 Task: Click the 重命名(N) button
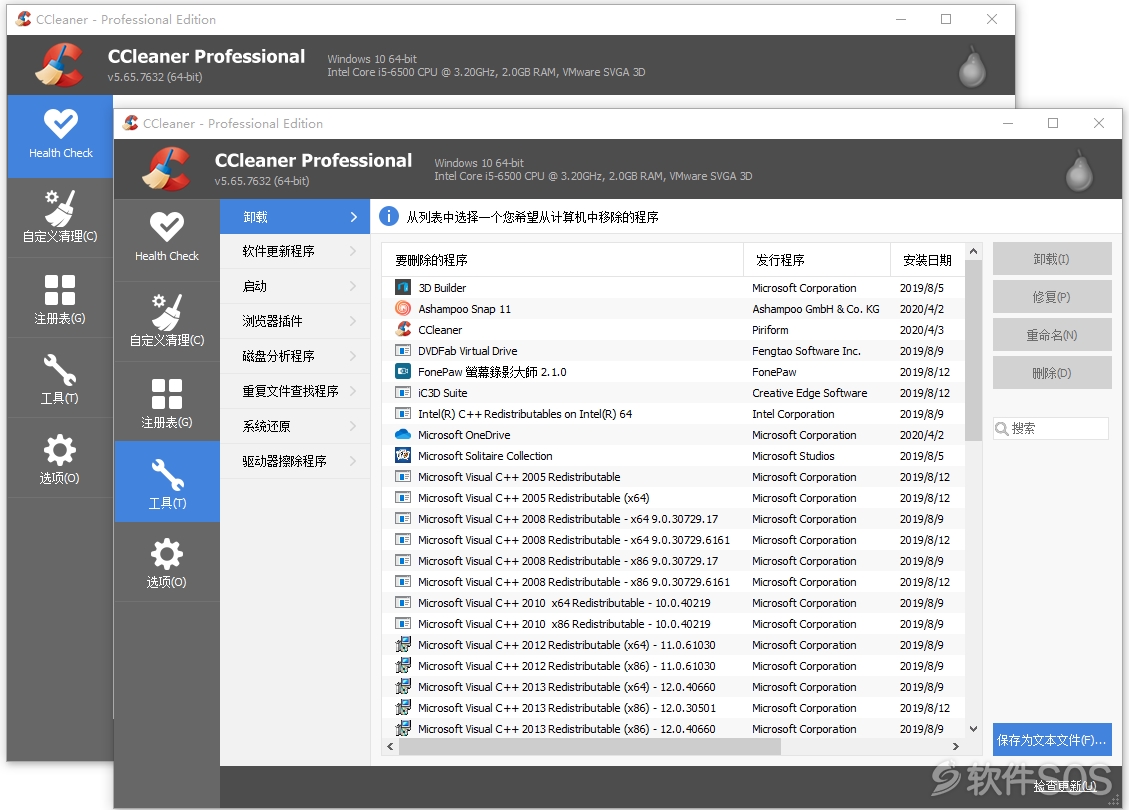pos(1052,335)
